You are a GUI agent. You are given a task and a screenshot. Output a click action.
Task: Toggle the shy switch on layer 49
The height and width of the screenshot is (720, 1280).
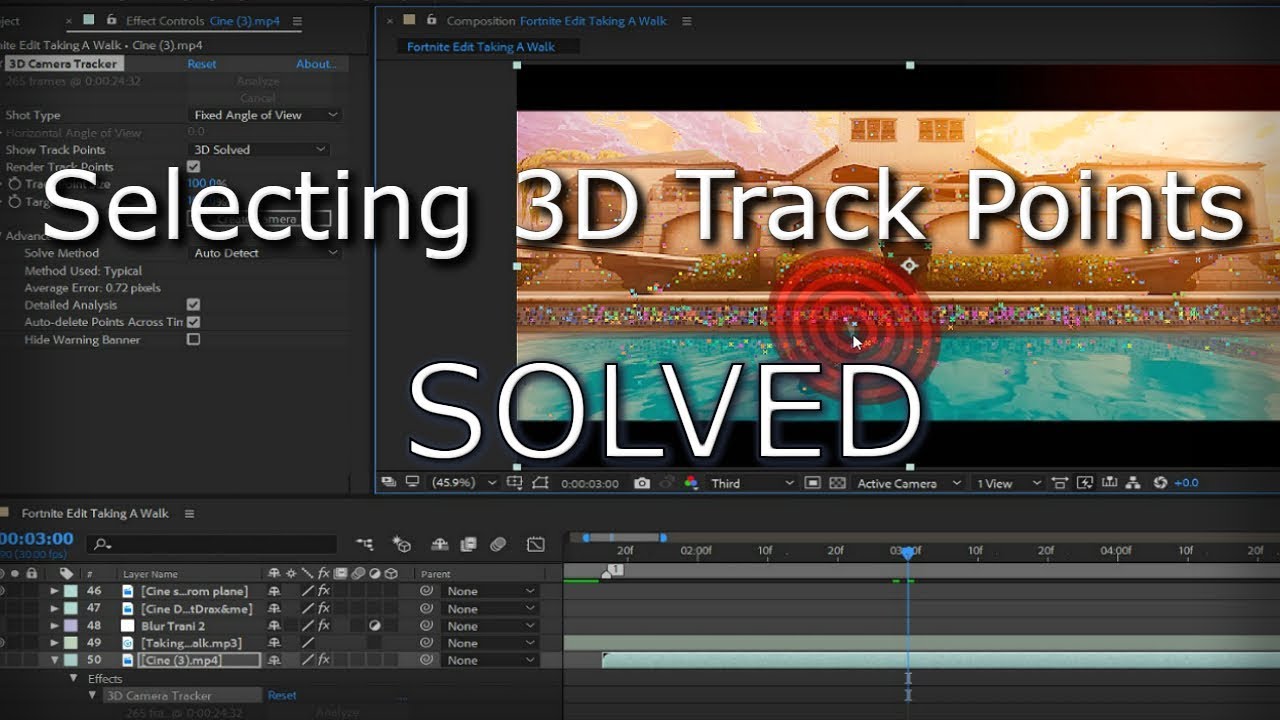pos(274,643)
